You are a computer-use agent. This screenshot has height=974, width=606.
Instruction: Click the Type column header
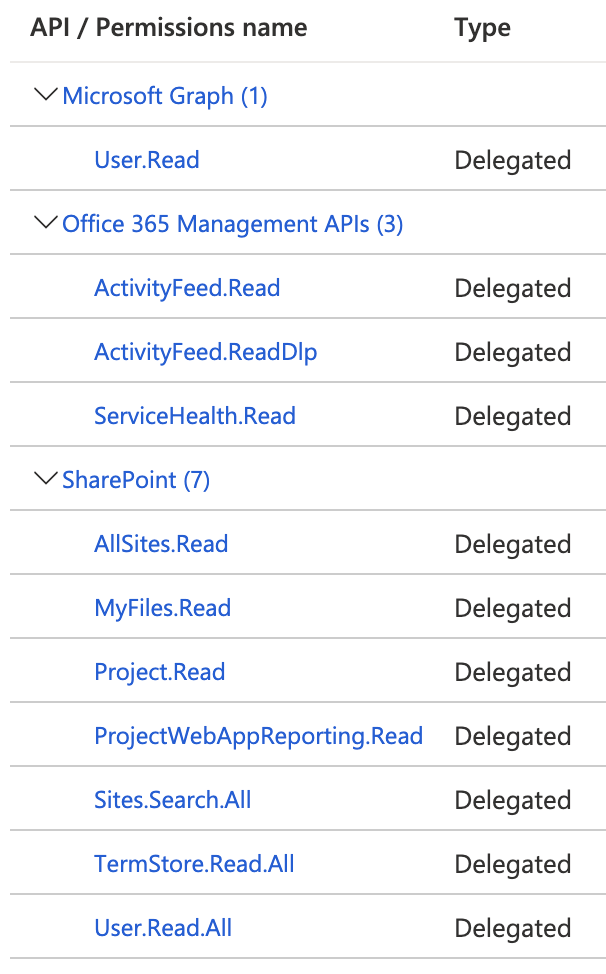[x=482, y=29]
